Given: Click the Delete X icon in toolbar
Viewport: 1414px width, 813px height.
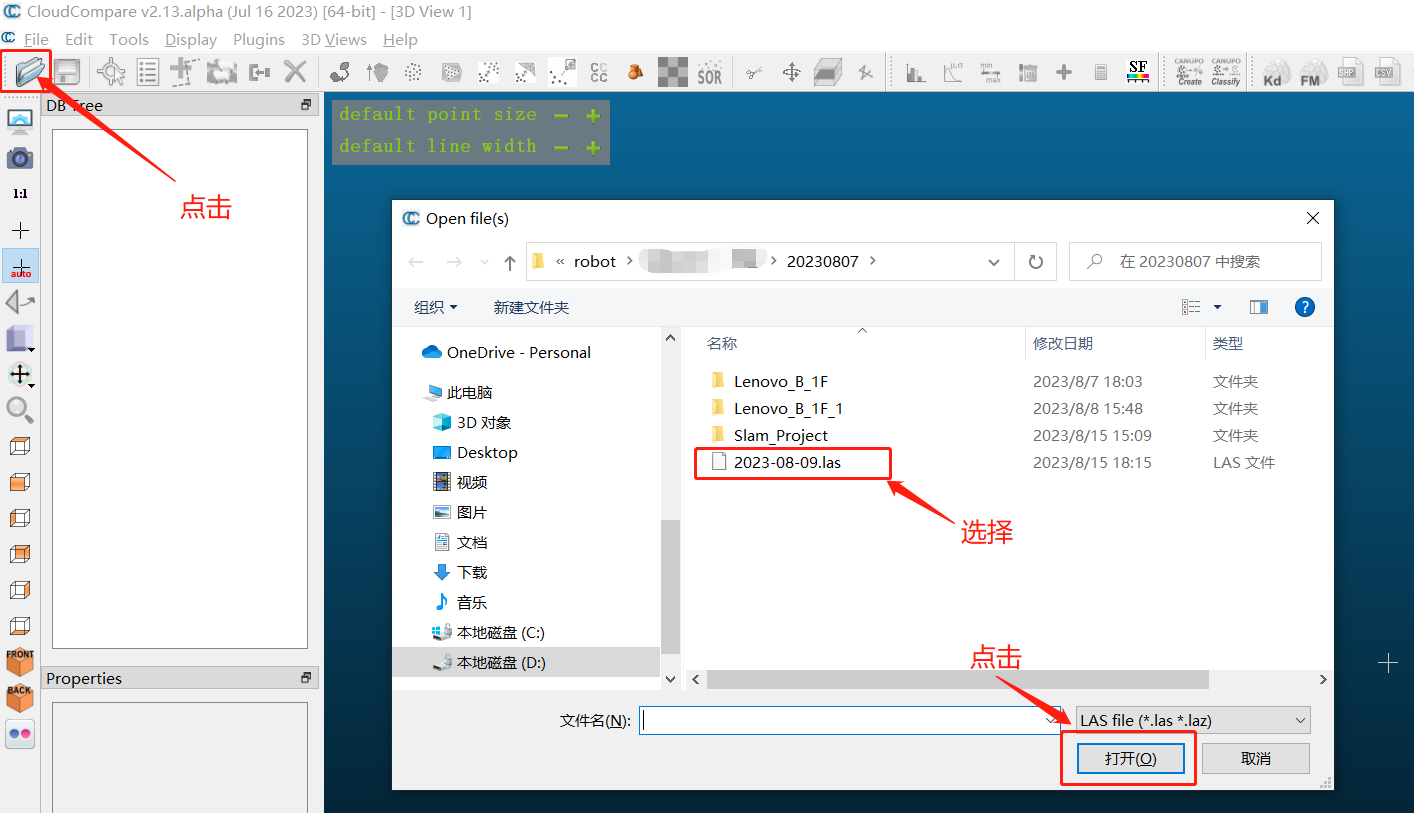Looking at the screenshot, I should [295, 72].
